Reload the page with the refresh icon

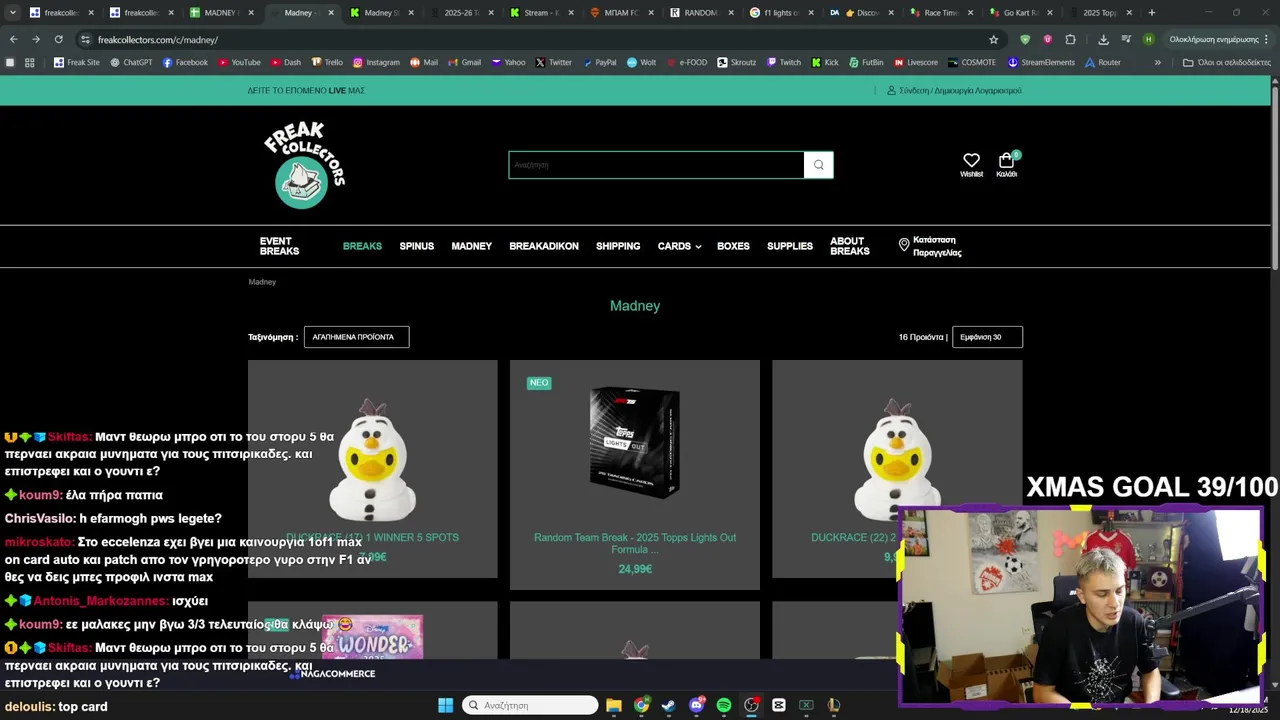coord(58,39)
